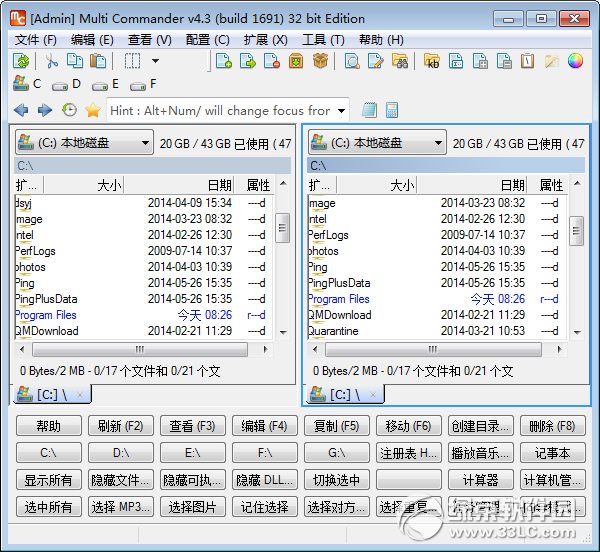Click the unpack open box icon
The width and height of the screenshot is (600, 552).
coord(320,61)
